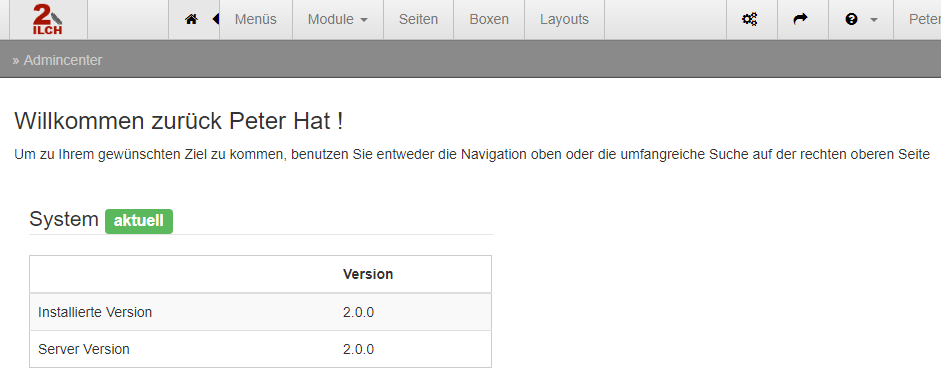Open the Menüs section
The height and width of the screenshot is (382, 941).
(x=256, y=19)
